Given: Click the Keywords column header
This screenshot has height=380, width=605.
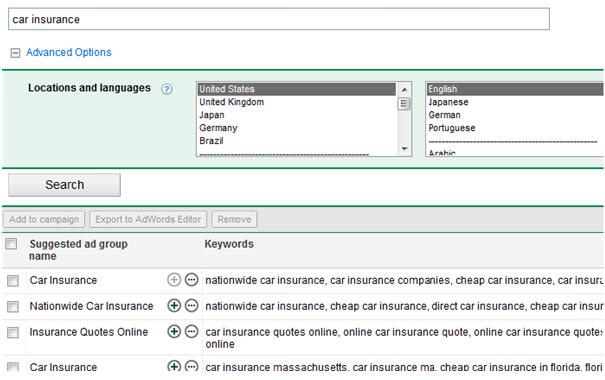Looking at the screenshot, I should [x=229, y=244].
